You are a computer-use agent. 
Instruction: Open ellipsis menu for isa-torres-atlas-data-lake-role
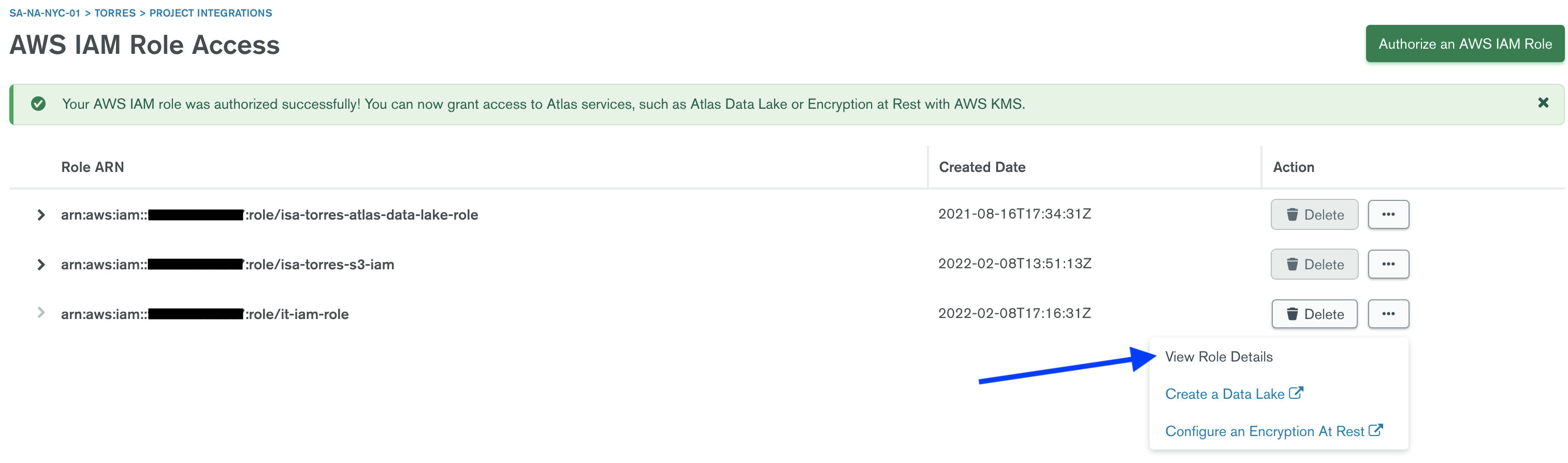click(1388, 215)
